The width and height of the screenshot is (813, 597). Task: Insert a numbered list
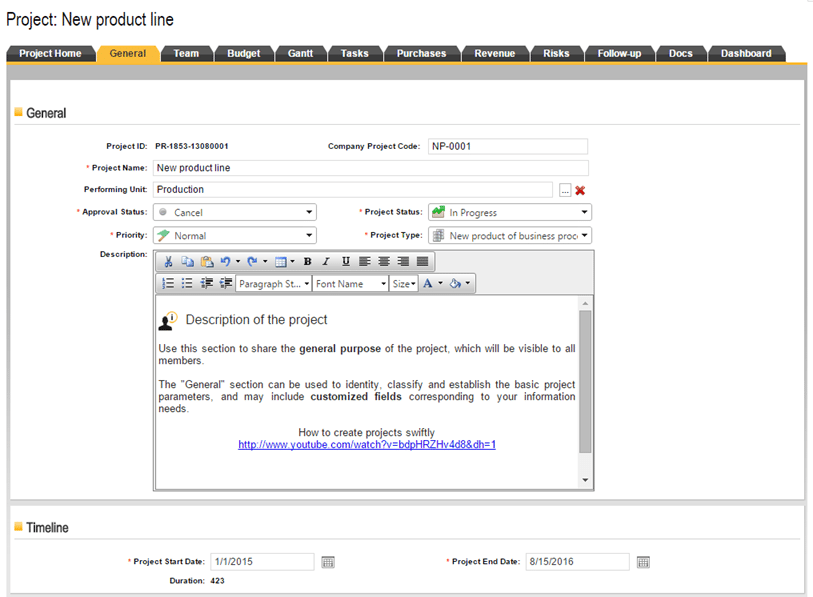pos(168,284)
